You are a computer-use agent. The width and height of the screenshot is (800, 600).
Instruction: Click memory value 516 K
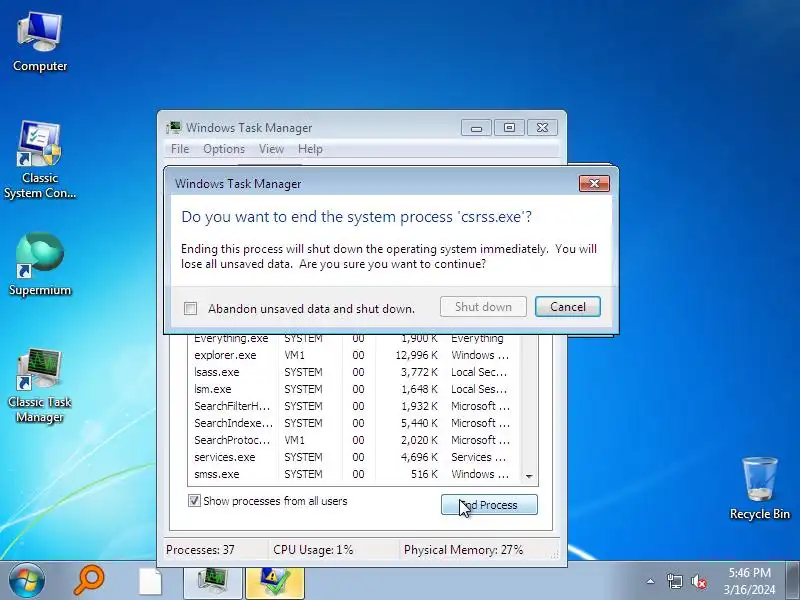tap(424, 474)
